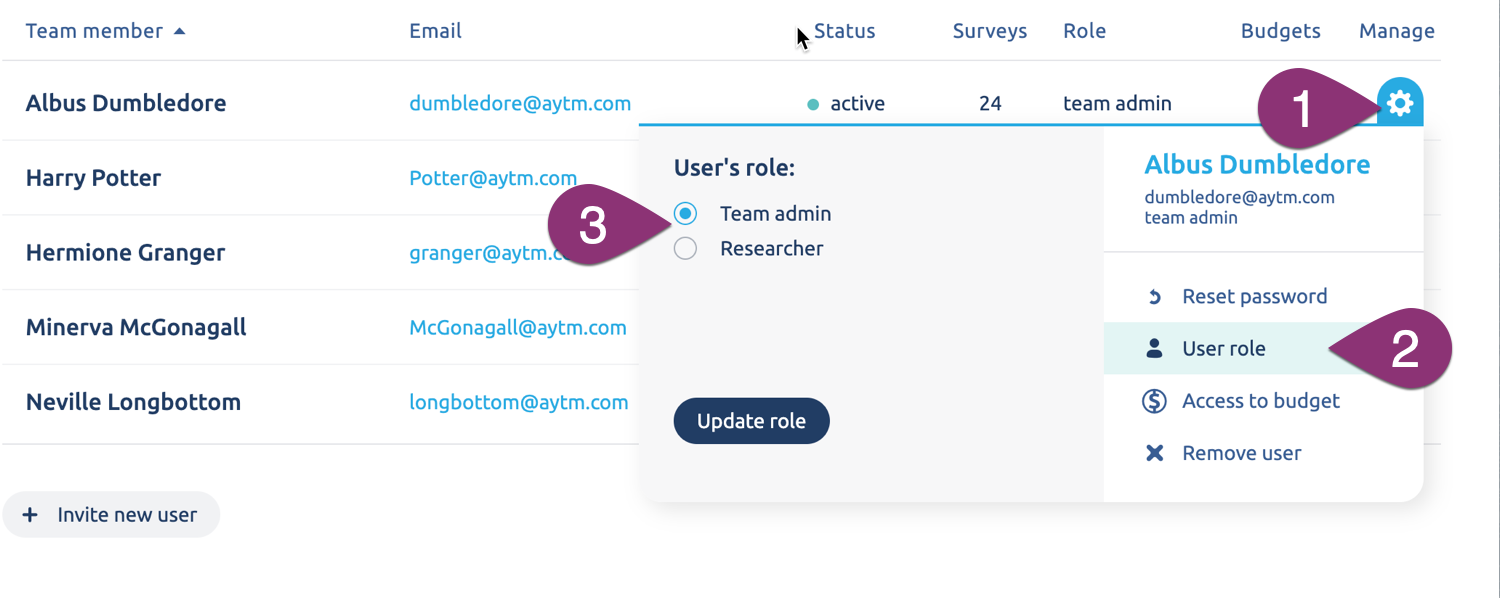Click the plus icon beside Invite new user
The width and height of the screenshot is (1500, 598).
pyautogui.click(x=30, y=515)
